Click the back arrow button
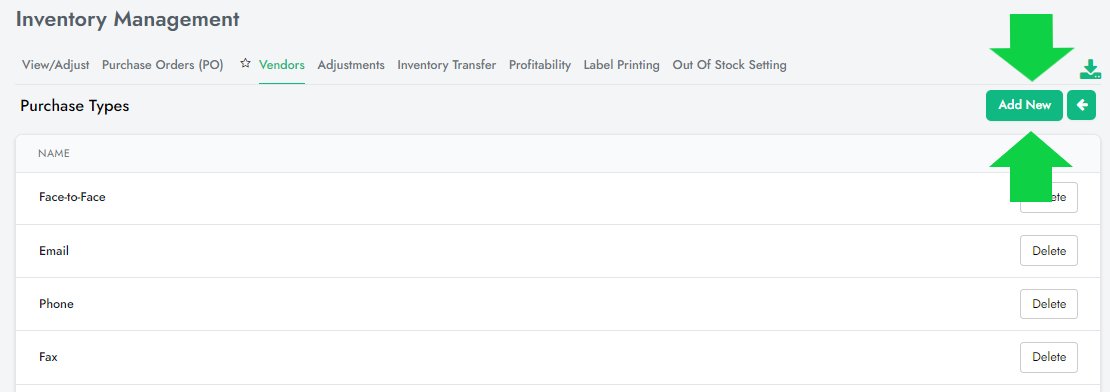 (1081, 105)
